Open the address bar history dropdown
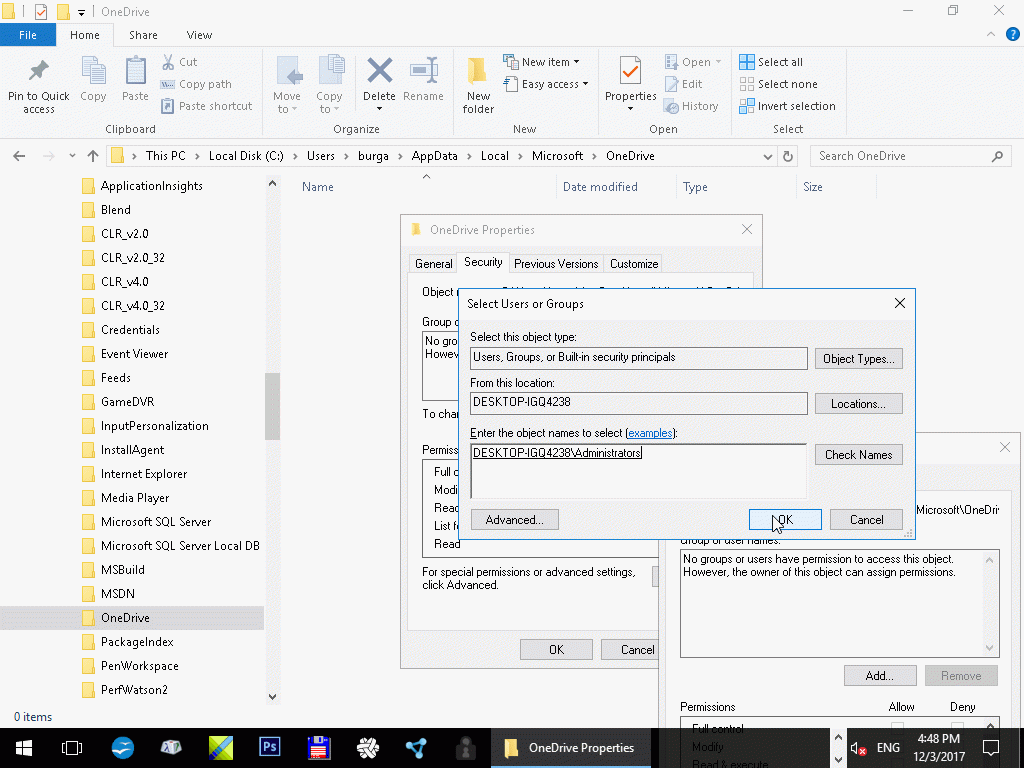Screen dimensions: 1024x768 (767, 156)
